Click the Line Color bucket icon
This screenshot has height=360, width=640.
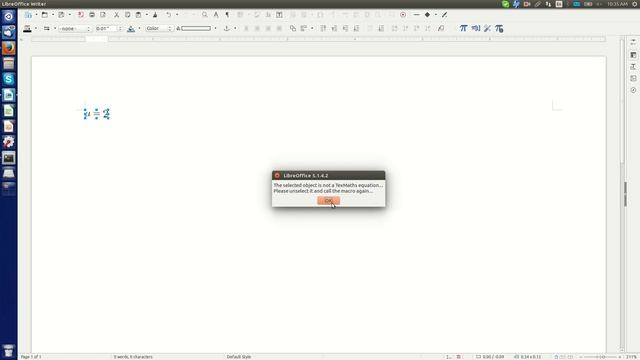pyautogui.click(x=131, y=28)
